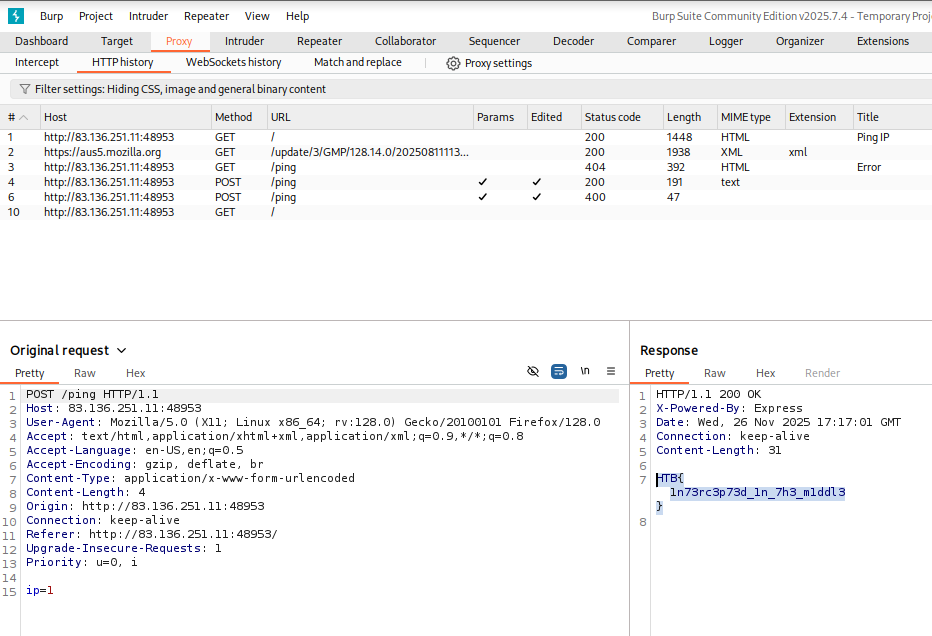This screenshot has width=932, height=636.
Task: Open Proxy settings gear icon
Action: 453,63
